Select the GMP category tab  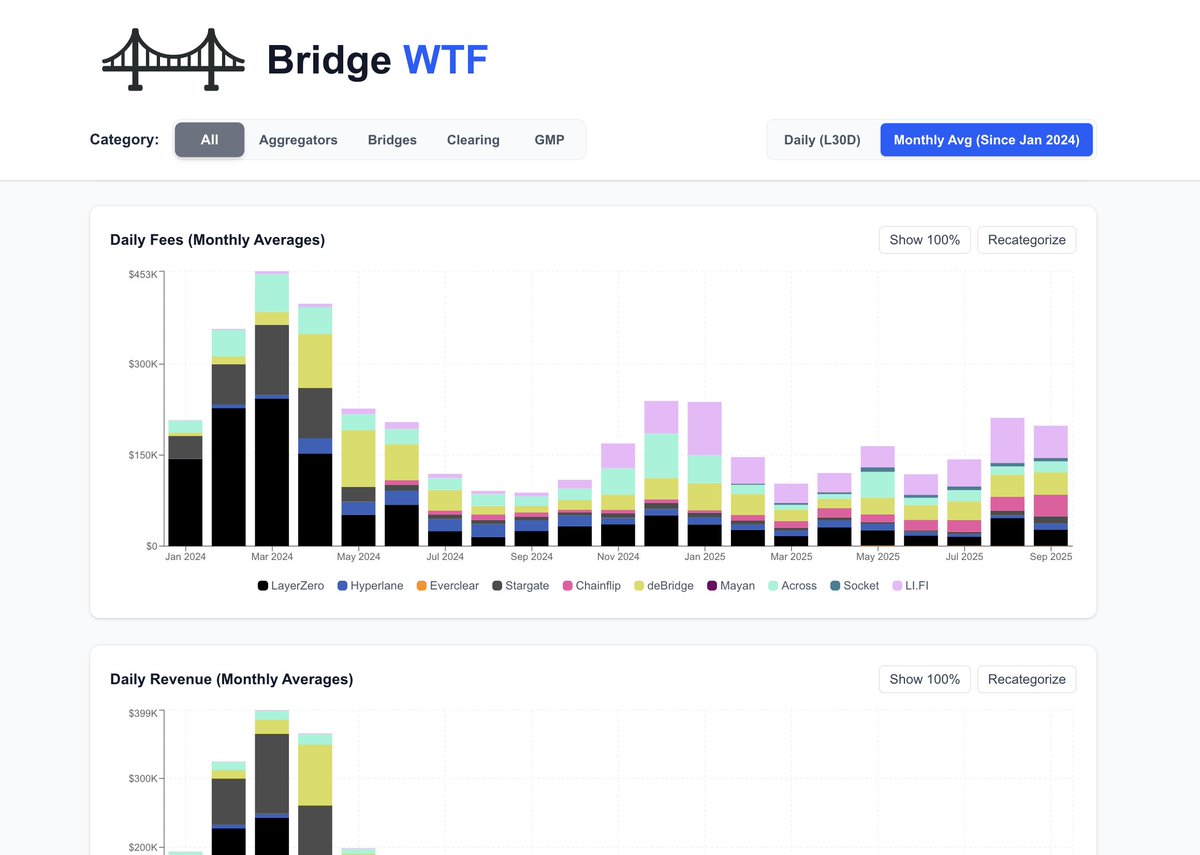coord(549,140)
